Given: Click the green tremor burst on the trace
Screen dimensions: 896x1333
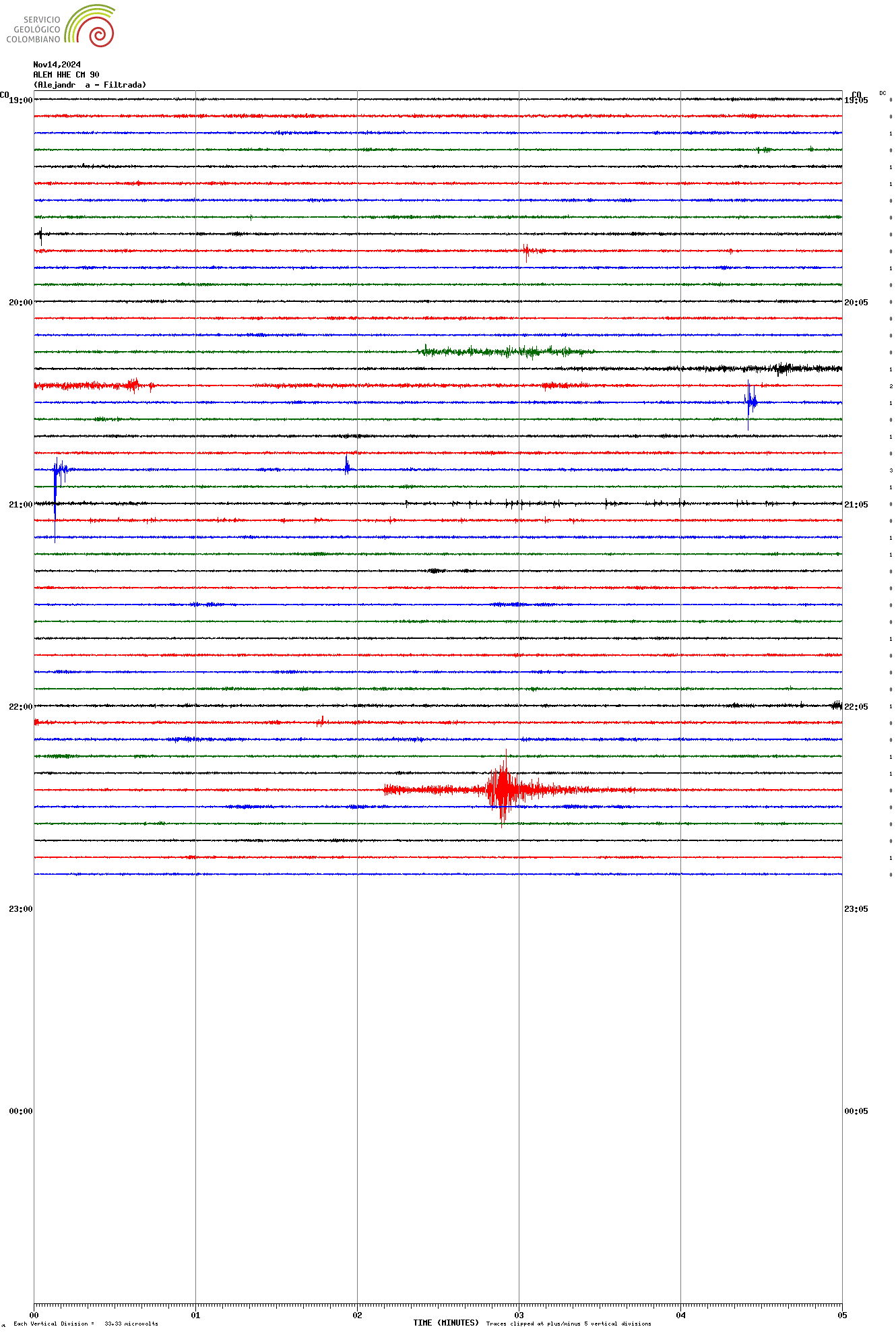Looking at the screenshot, I should click(x=505, y=351).
